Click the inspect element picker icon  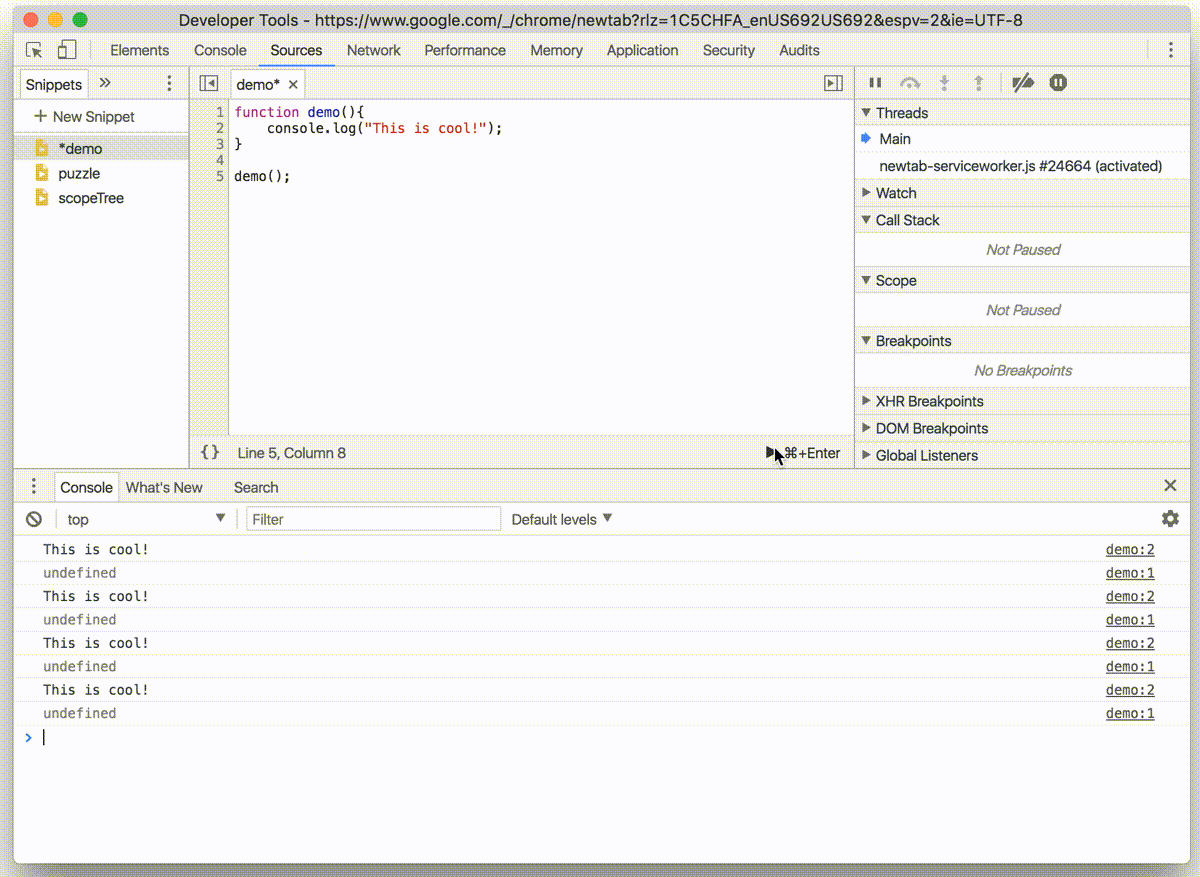click(x=34, y=50)
